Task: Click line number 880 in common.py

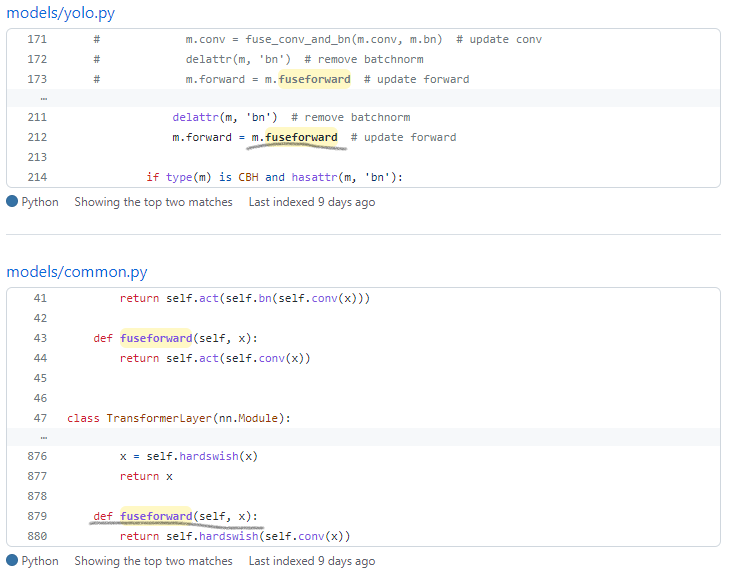Action: click(x=37, y=536)
